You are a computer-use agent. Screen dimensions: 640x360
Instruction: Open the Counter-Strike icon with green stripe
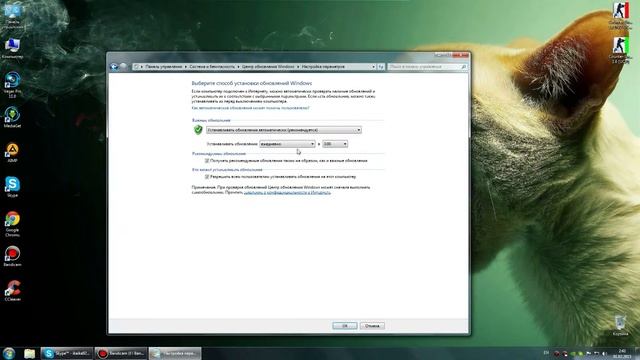pos(620,50)
